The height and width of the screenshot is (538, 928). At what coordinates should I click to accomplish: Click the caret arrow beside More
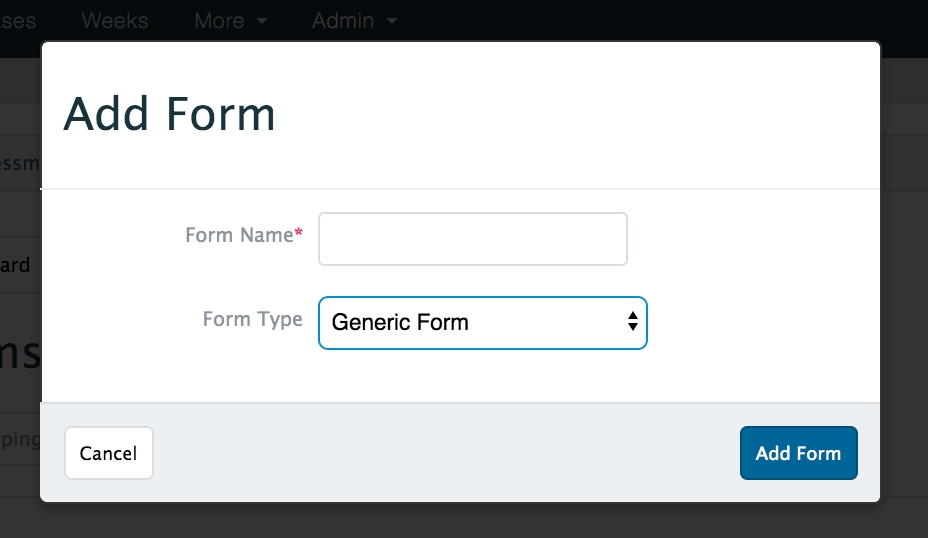click(262, 21)
